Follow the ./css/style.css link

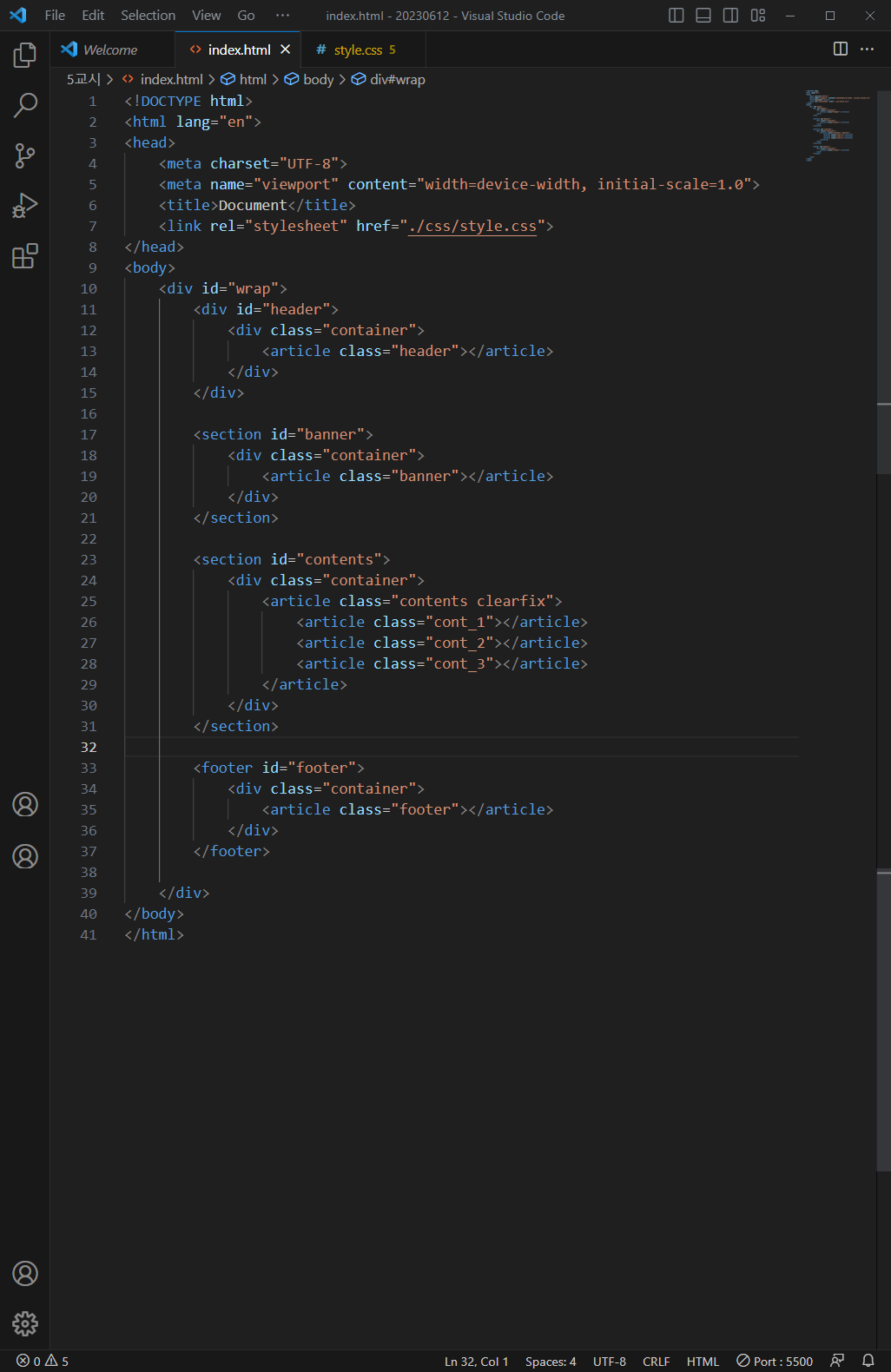pos(472,226)
